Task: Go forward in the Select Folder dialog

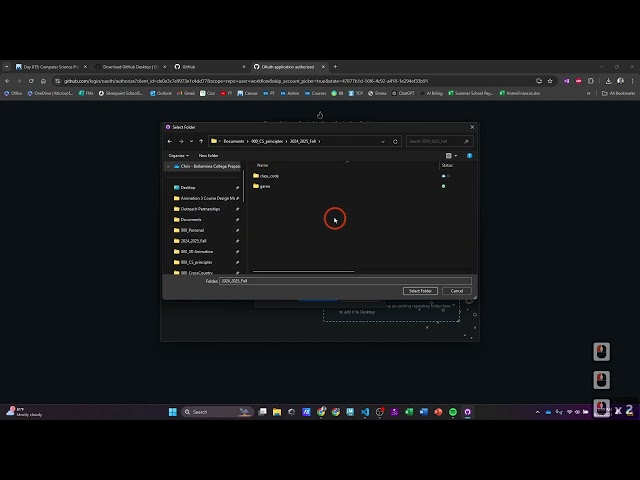Action: 181,141
